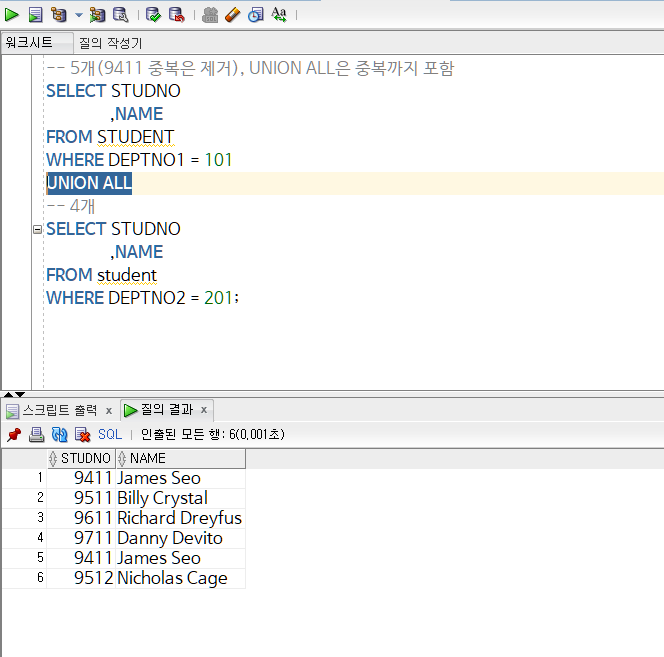Screen dimensions: 664x657
Task: Click the delete row icon in results toolbar
Action: coord(82,435)
